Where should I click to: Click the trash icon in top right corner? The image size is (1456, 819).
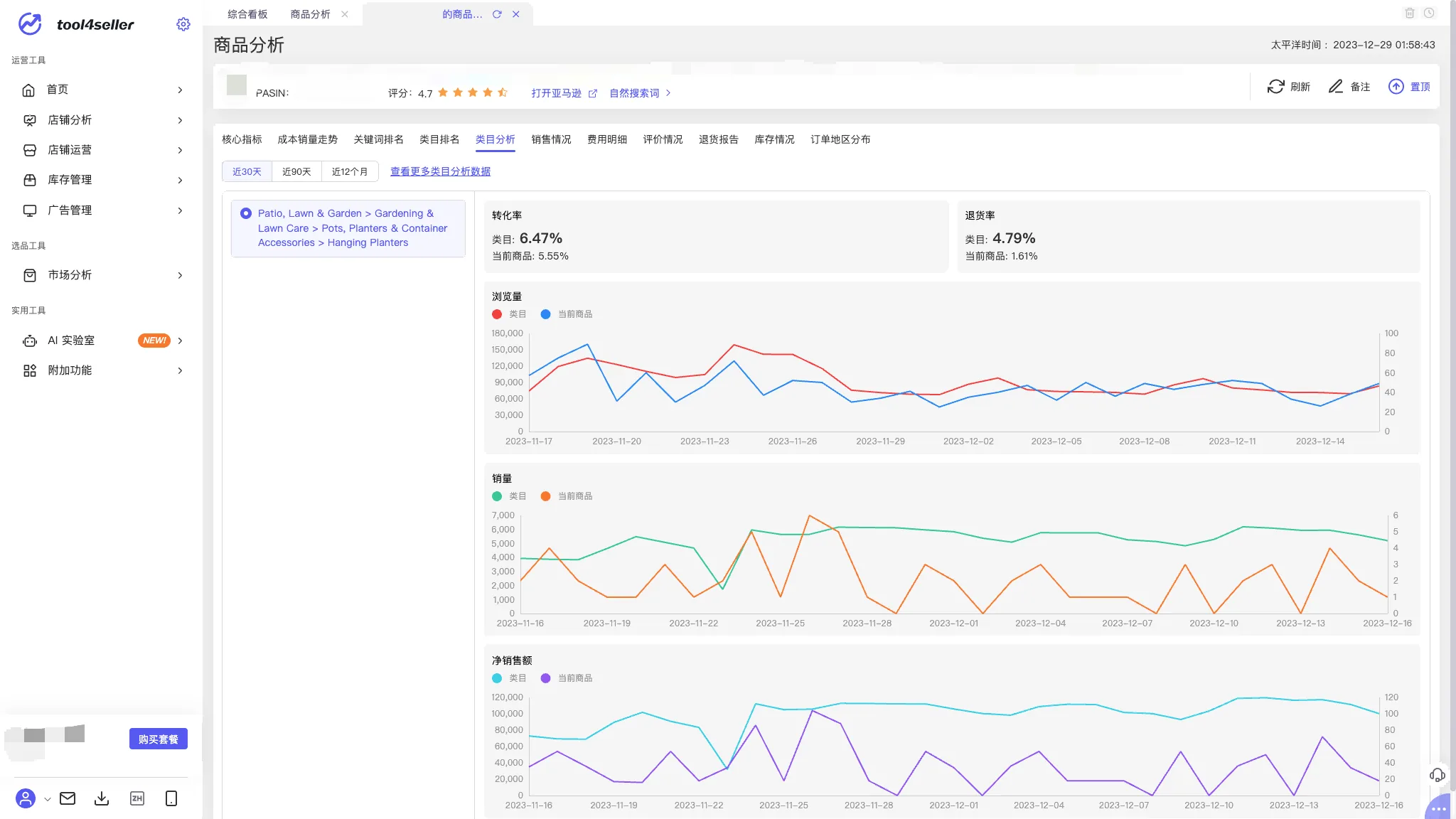tap(1409, 13)
